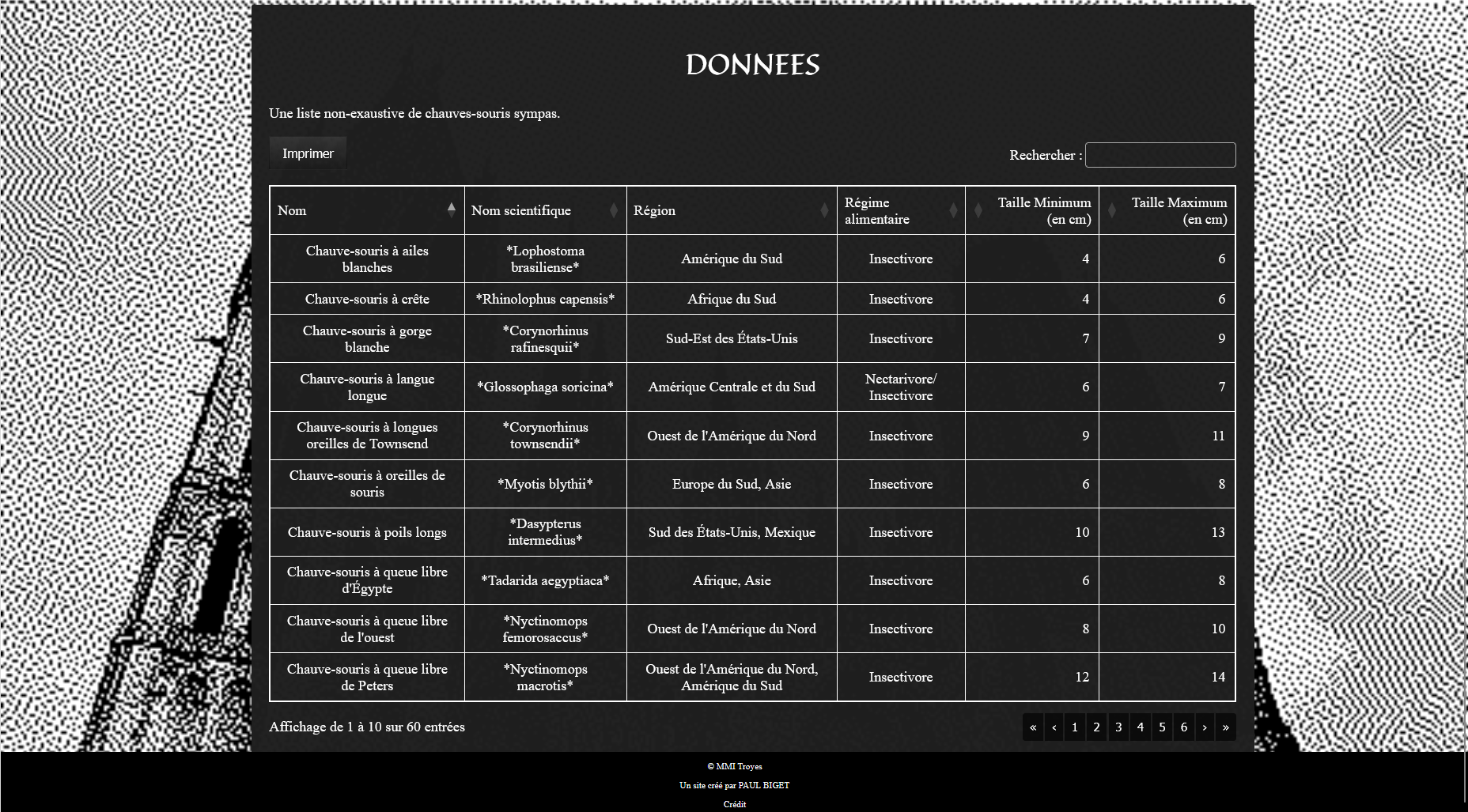Select cell Chauve-souris à gorge blanche
1468x812 pixels.
click(x=367, y=338)
